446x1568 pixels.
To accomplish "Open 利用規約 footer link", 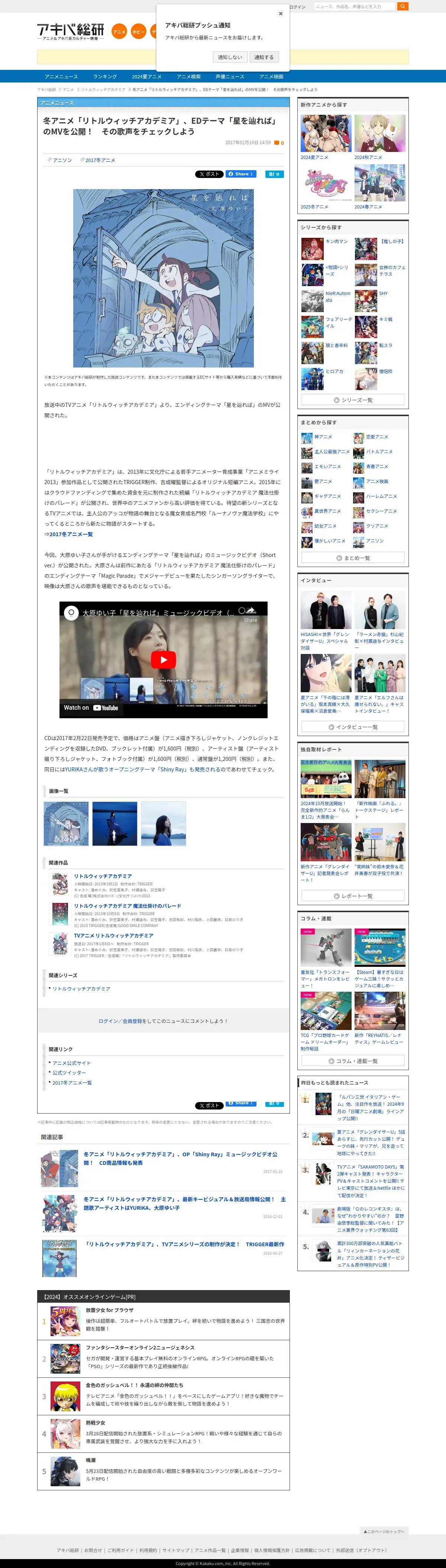I will [x=148, y=1550].
